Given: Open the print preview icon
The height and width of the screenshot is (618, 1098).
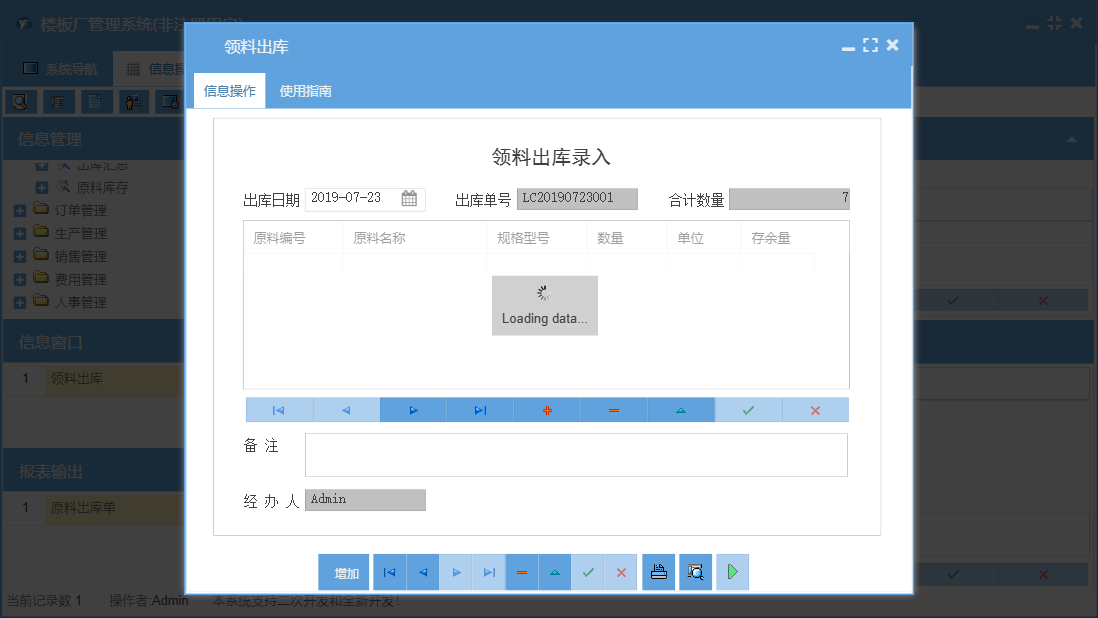Looking at the screenshot, I should [695, 571].
